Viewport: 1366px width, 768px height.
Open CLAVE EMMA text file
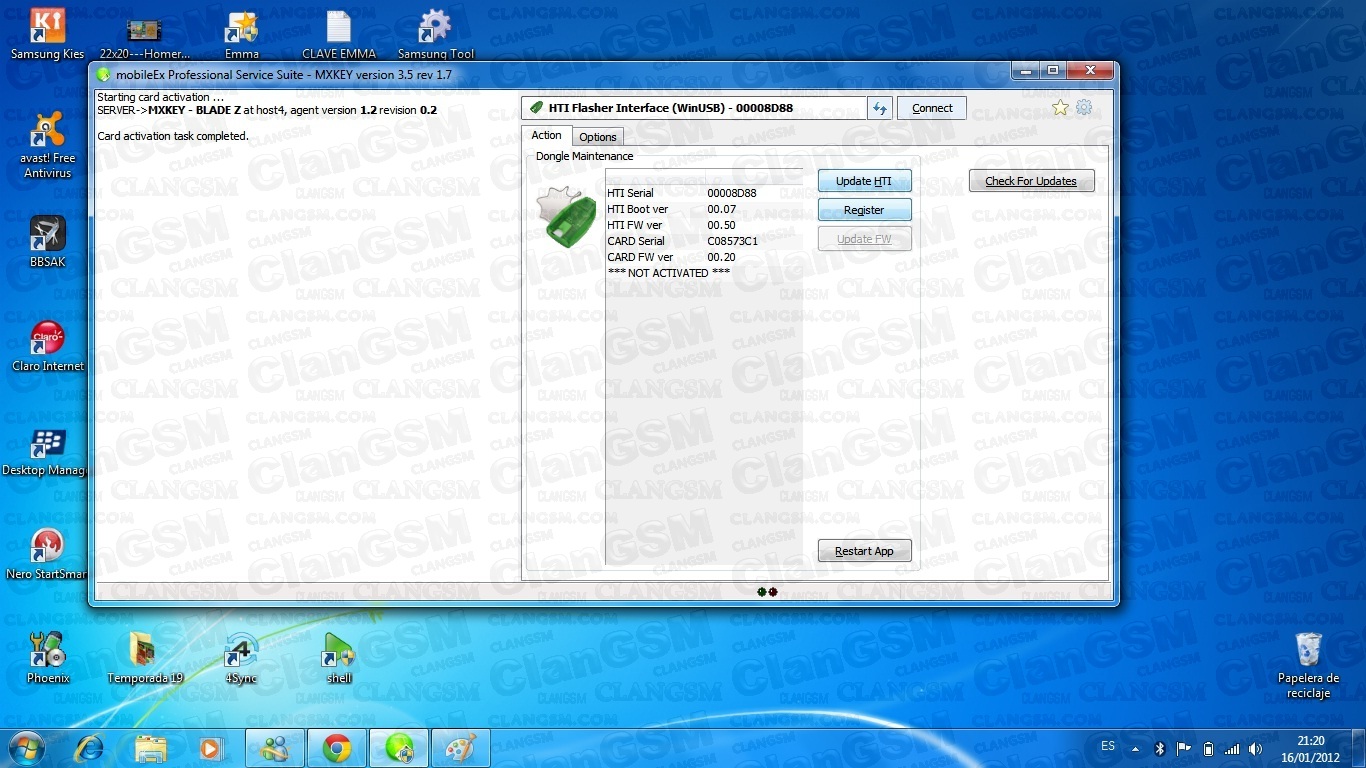click(x=339, y=34)
